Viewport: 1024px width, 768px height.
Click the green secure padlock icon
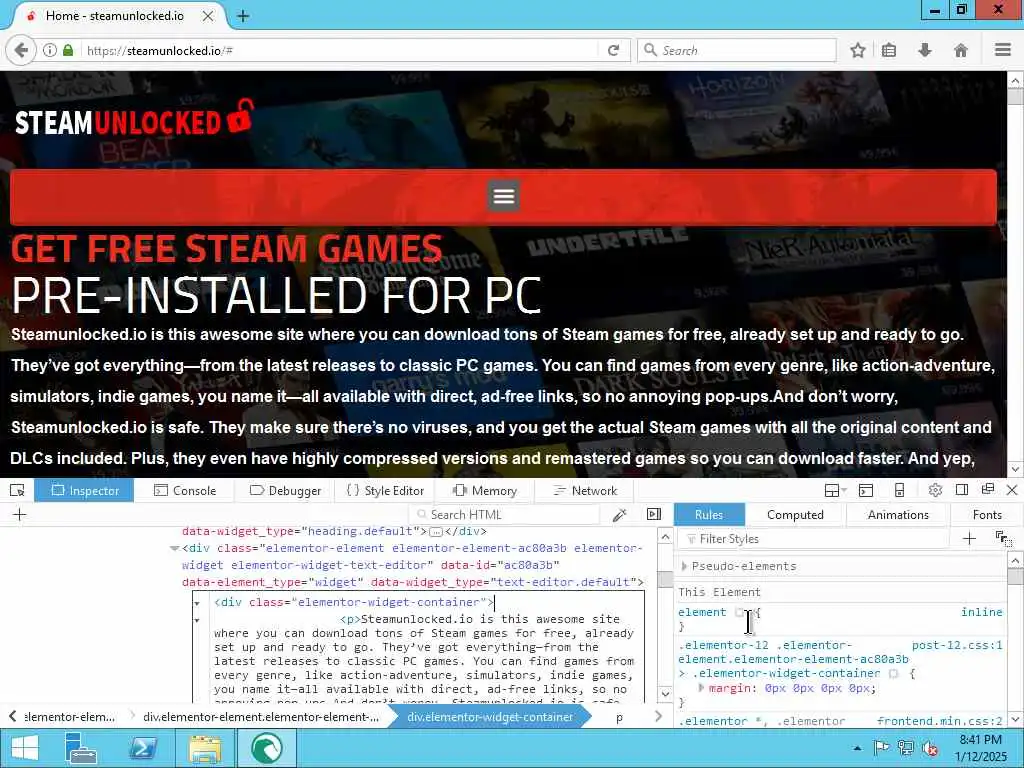[x=68, y=50]
